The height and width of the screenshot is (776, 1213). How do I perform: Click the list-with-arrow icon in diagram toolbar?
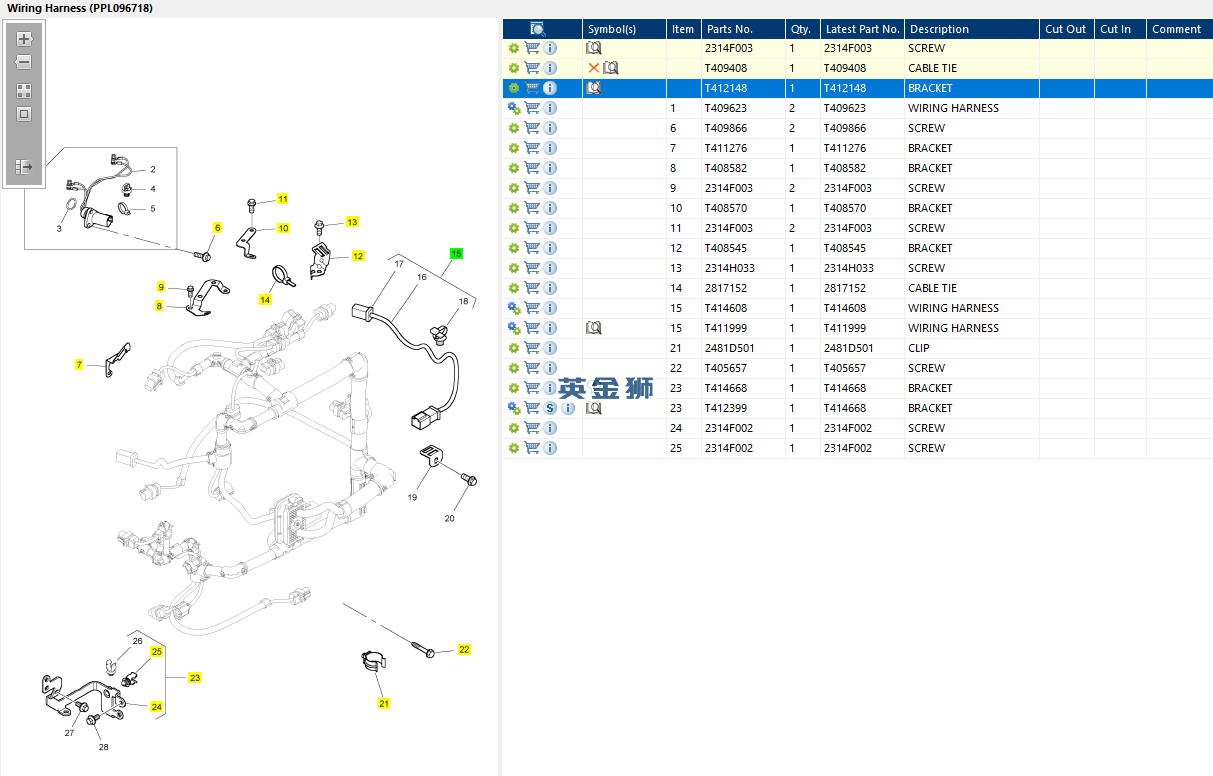25,167
